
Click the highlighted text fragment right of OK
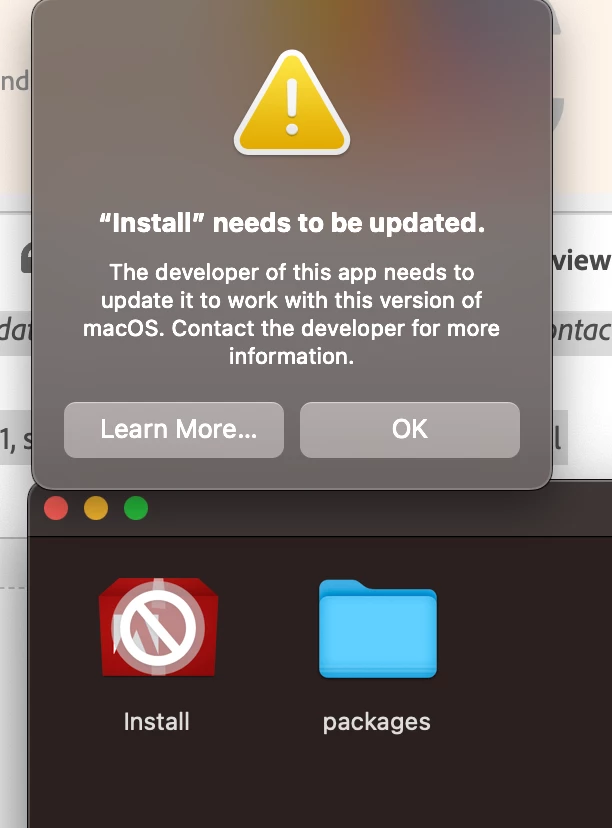point(559,438)
